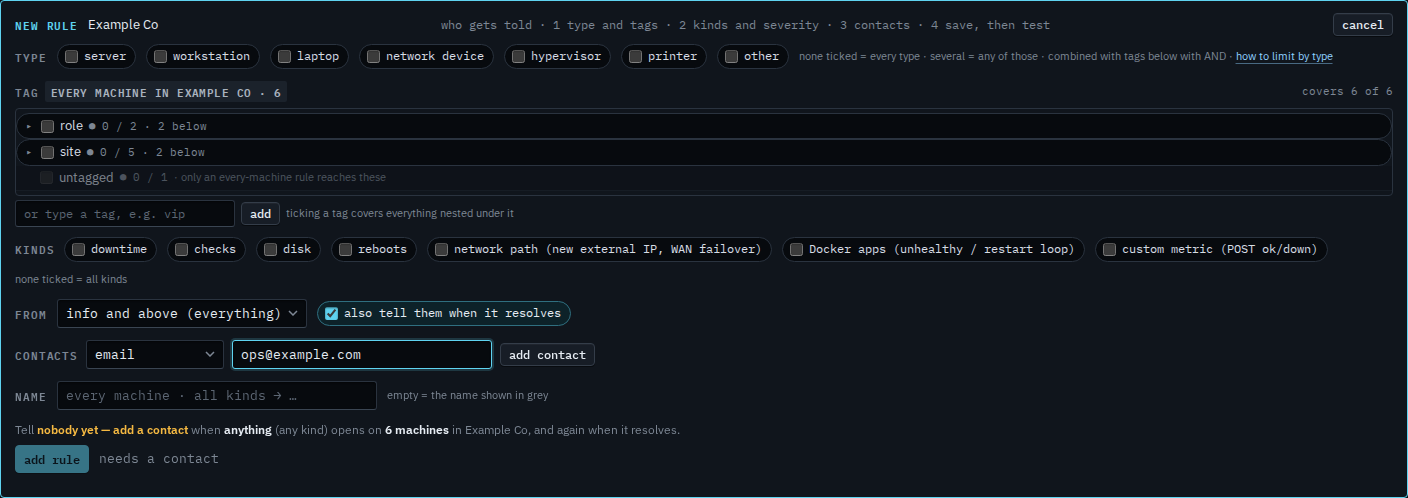The width and height of the screenshot is (1408, 498).
Task: Expand the site tag tree arrow
Action: click(x=29, y=152)
